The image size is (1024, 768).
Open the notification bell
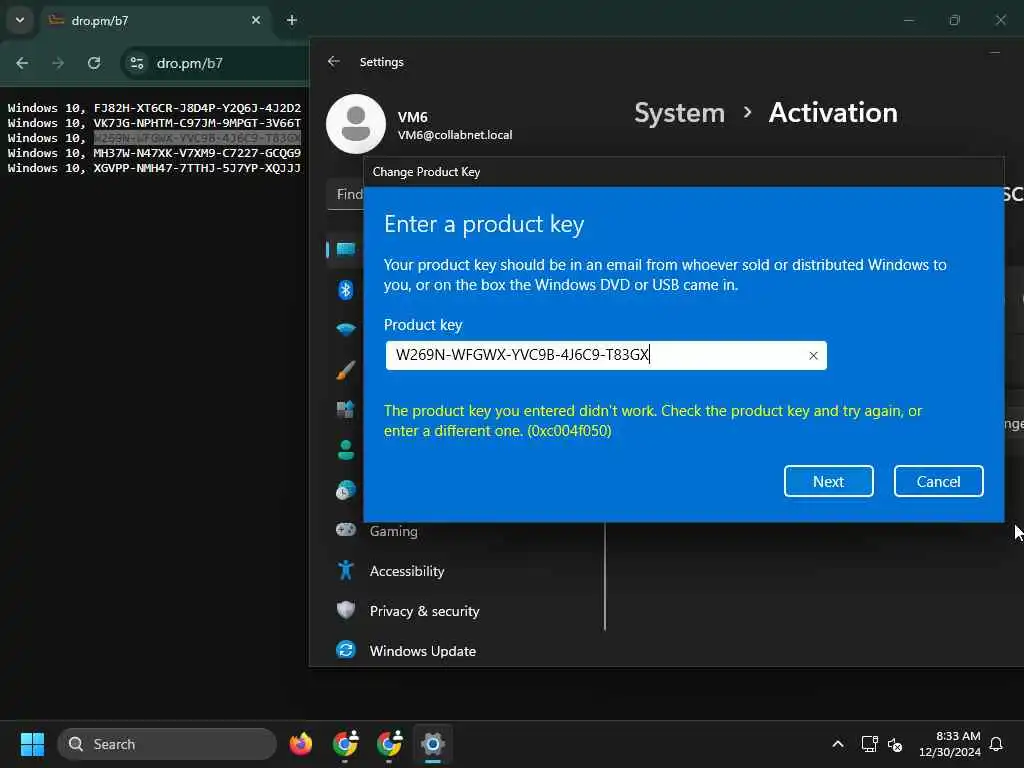click(996, 744)
